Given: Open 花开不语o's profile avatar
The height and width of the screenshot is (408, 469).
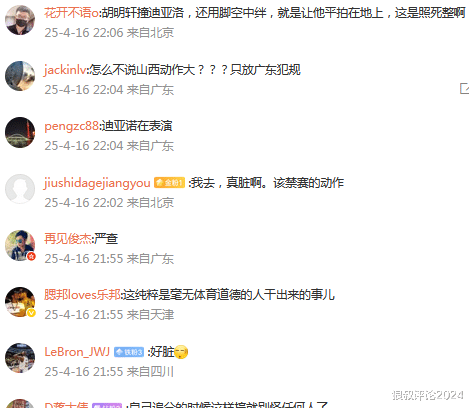Looking at the screenshot, I should click(x=20, y=20).
